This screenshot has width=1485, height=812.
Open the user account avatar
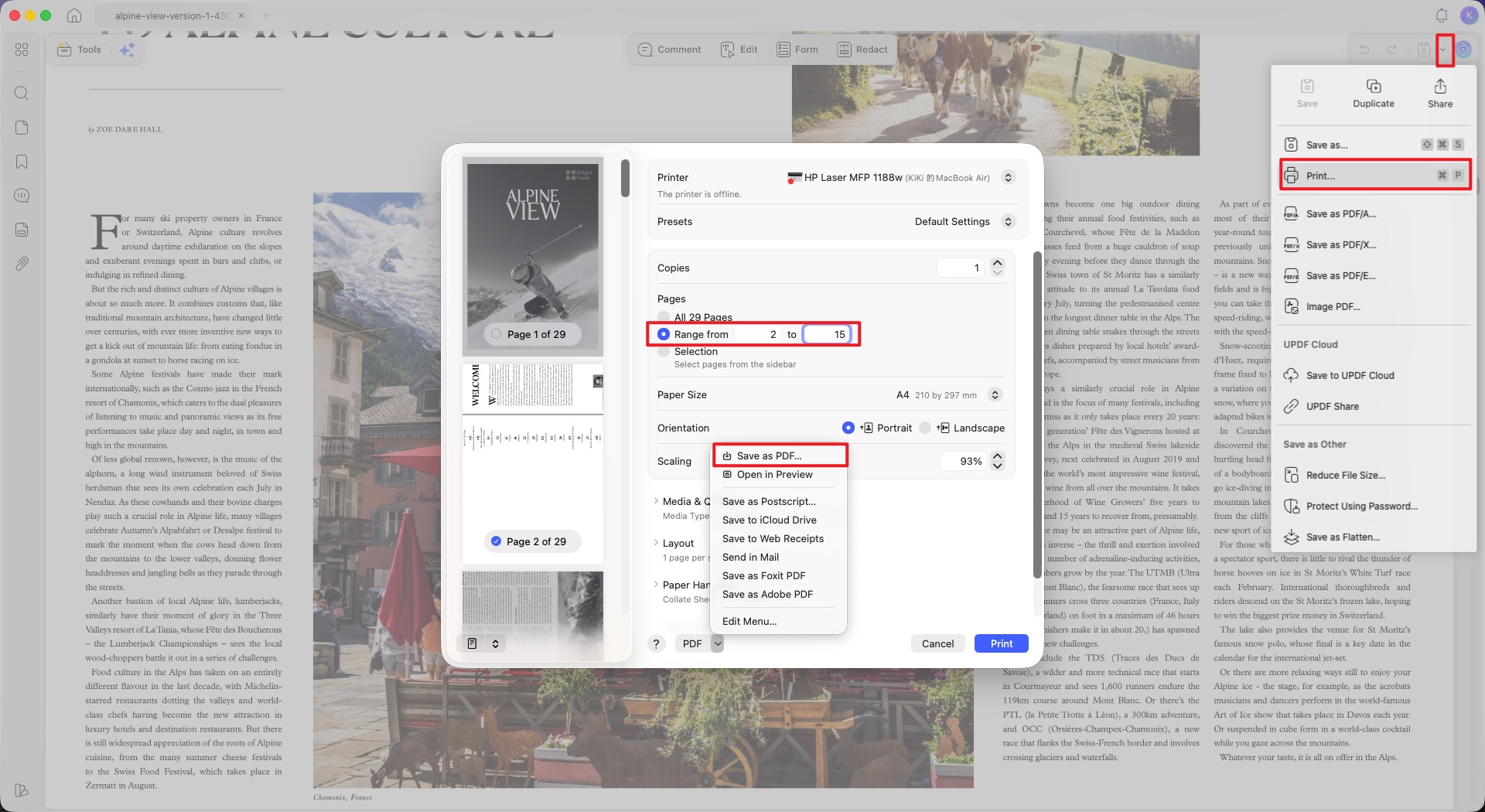1469,15
